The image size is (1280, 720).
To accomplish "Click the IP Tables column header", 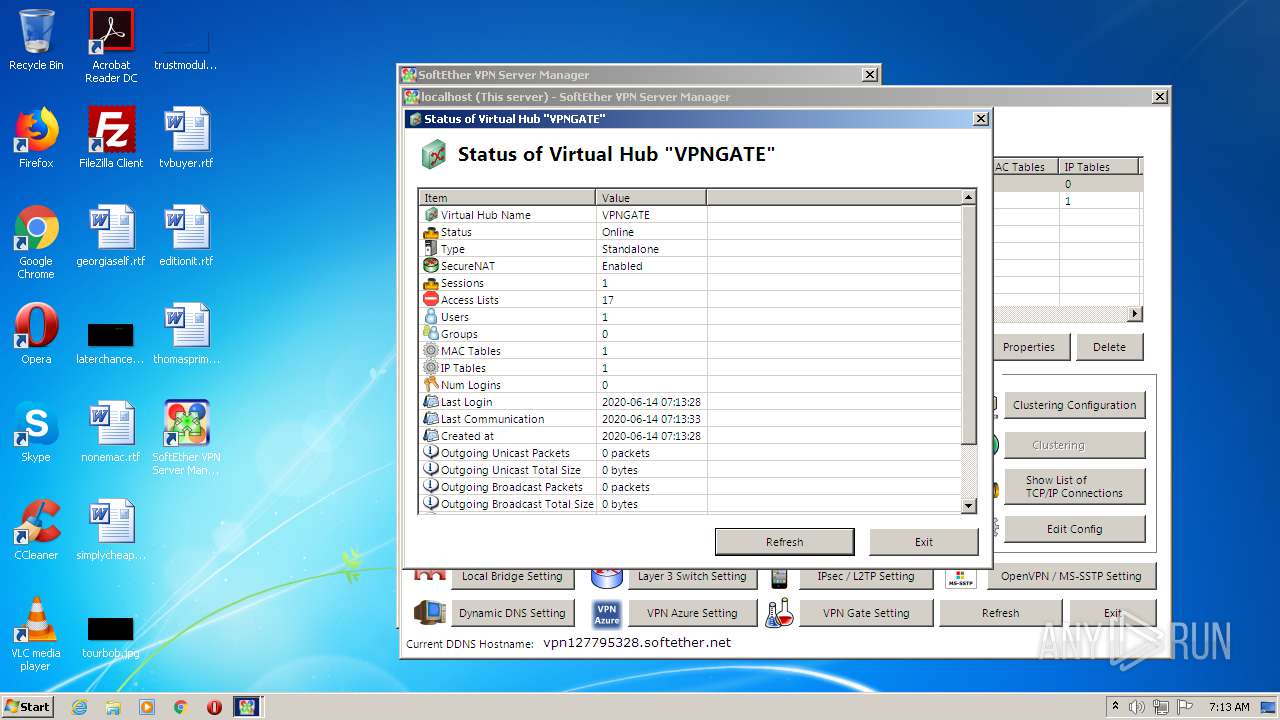I will (x=1099, y=167).
